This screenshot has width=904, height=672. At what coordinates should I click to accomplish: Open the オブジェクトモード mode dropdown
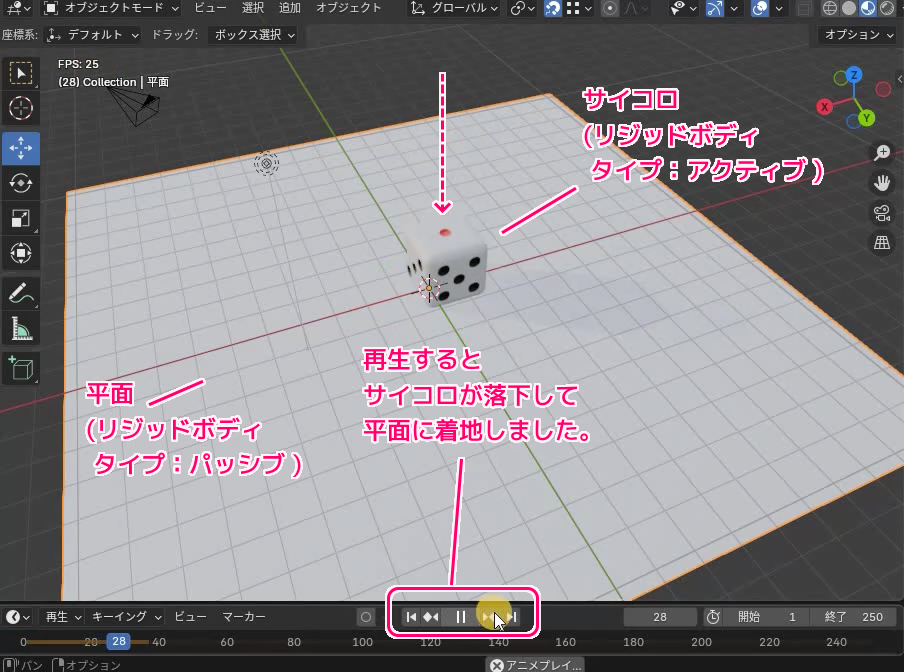[112, 8]
